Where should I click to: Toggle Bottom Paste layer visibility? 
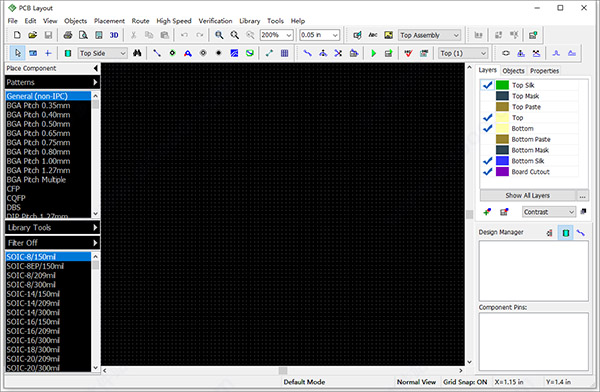pos(487,139)
